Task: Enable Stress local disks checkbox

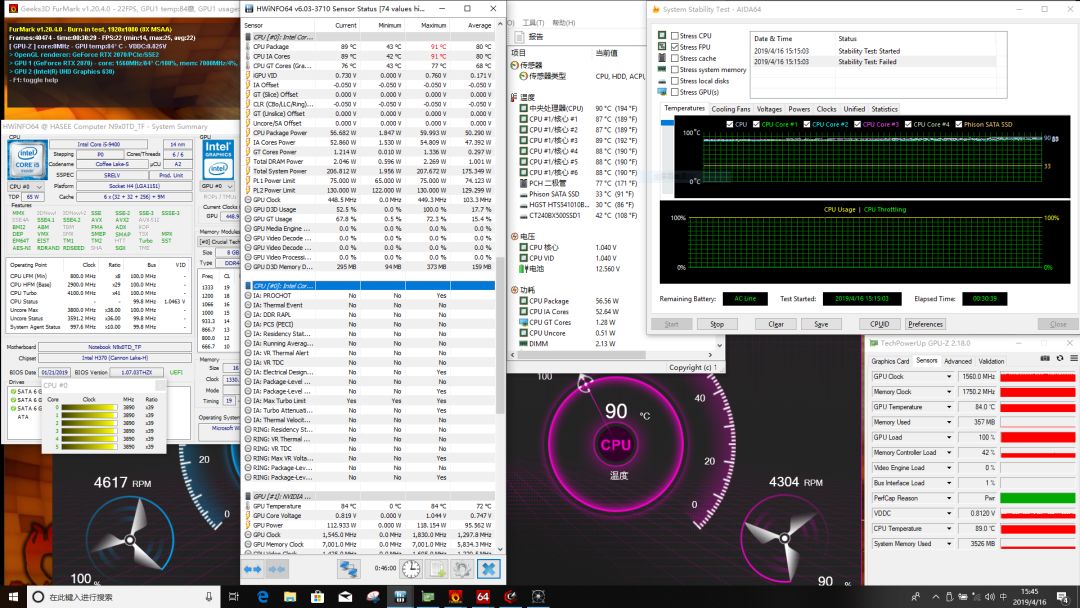Action: point(675,81)
